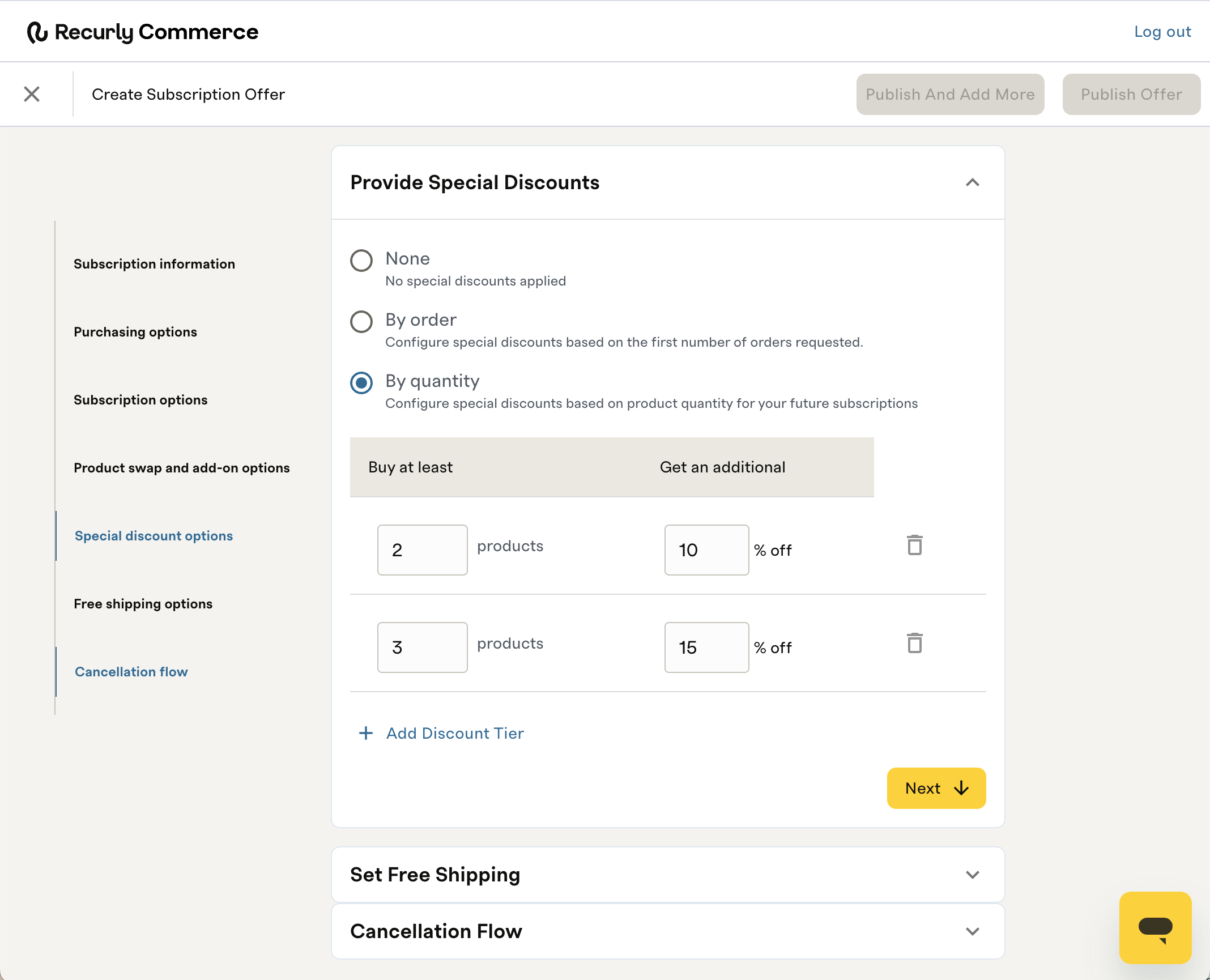Expand the Set Free Shipping section

pos(972,875)
